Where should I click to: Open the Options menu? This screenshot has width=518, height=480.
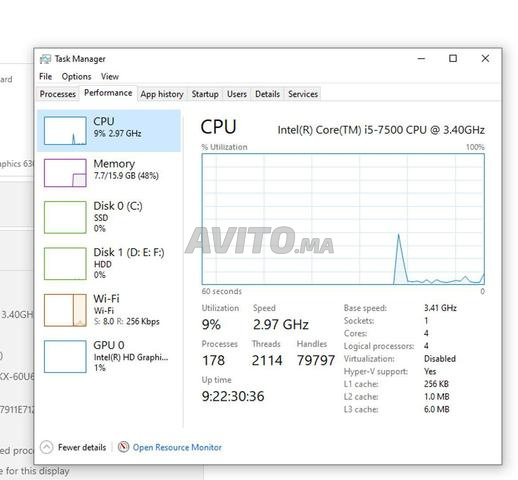(76, 77)
